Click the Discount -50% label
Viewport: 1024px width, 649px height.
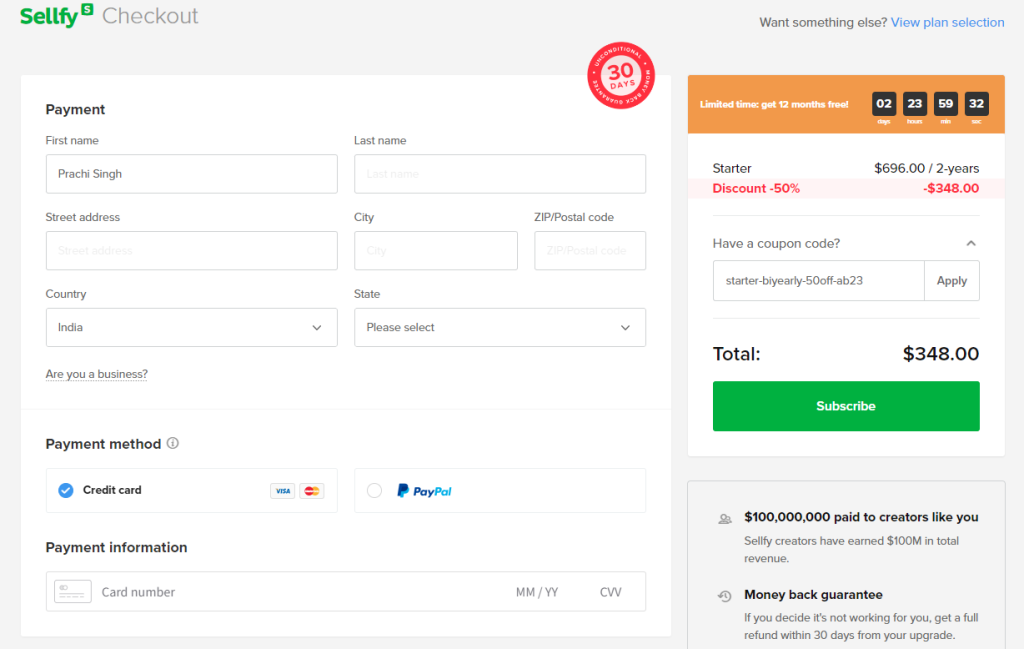[756, 189]
